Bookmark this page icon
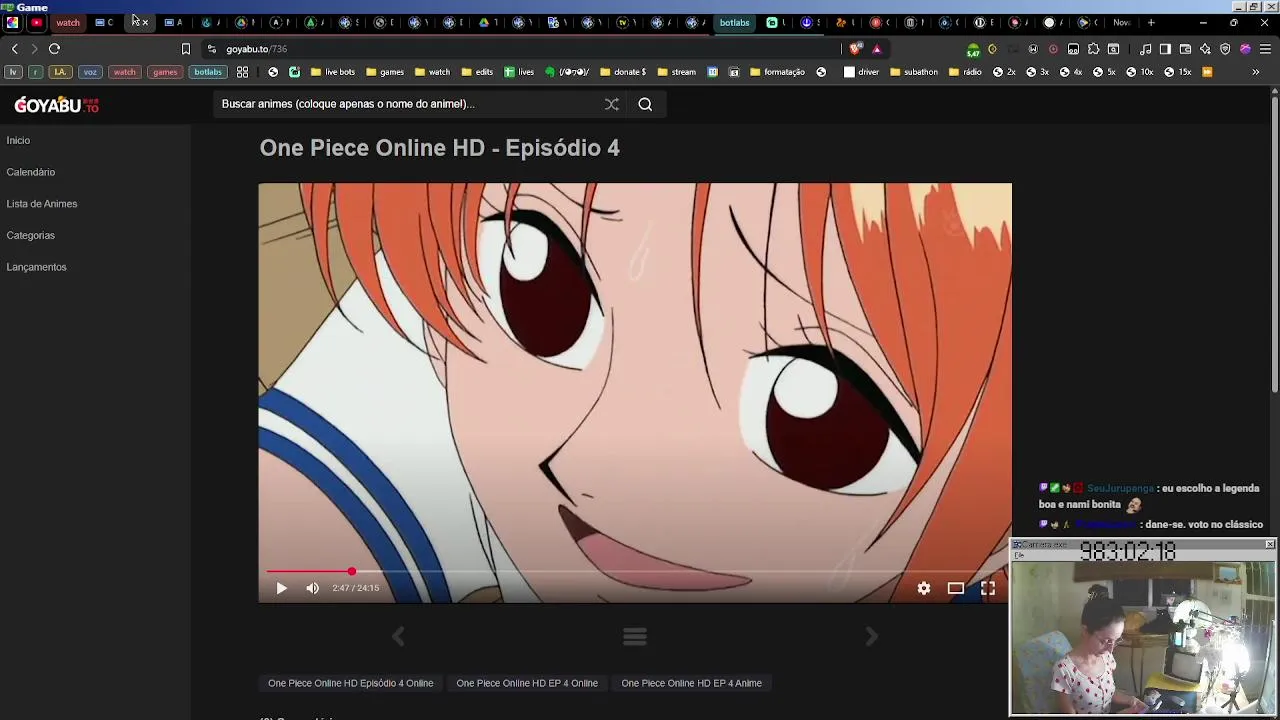1280x720 pixels. tap(185, 49)
